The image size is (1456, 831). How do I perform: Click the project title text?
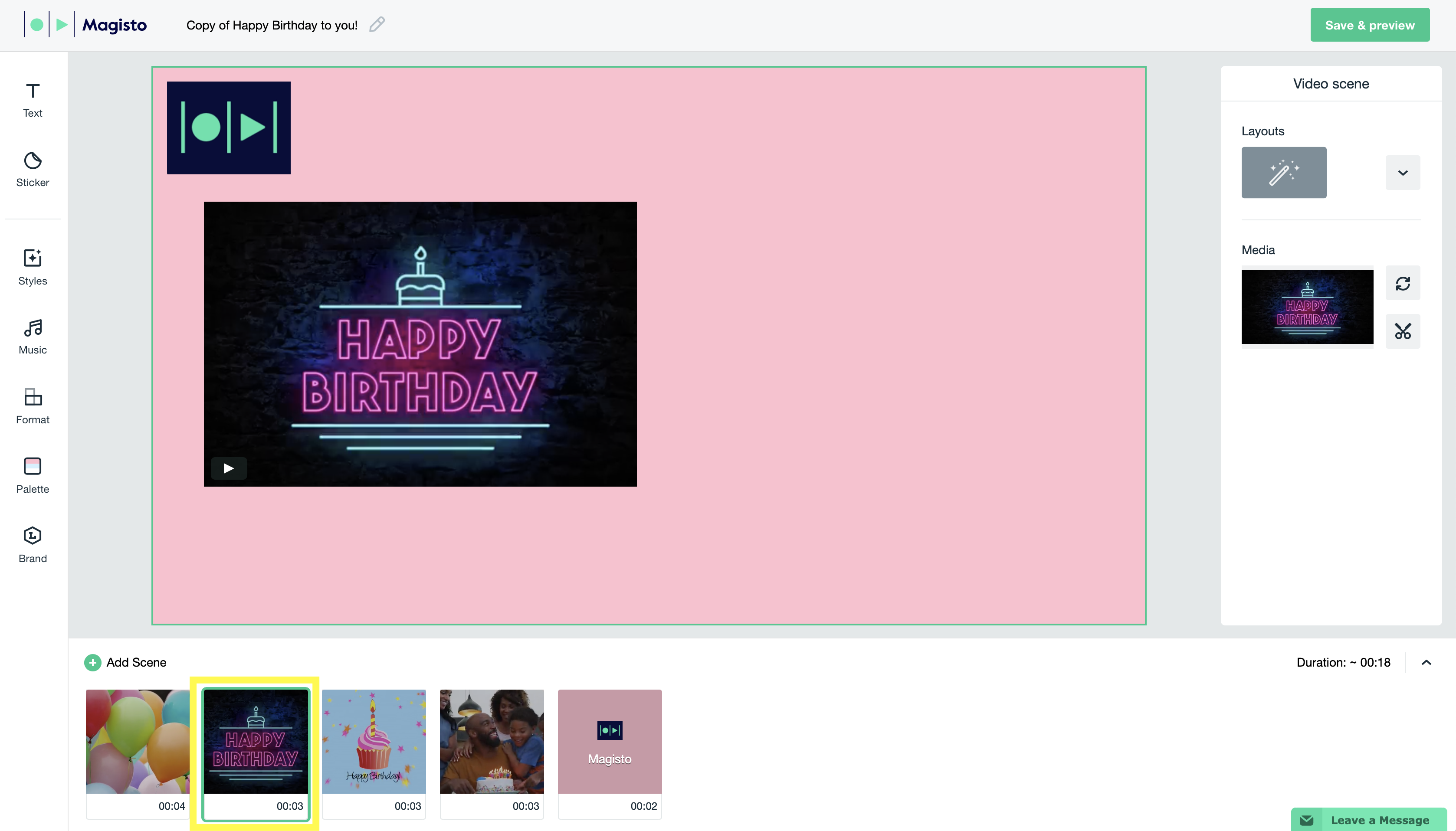point(272,25)
